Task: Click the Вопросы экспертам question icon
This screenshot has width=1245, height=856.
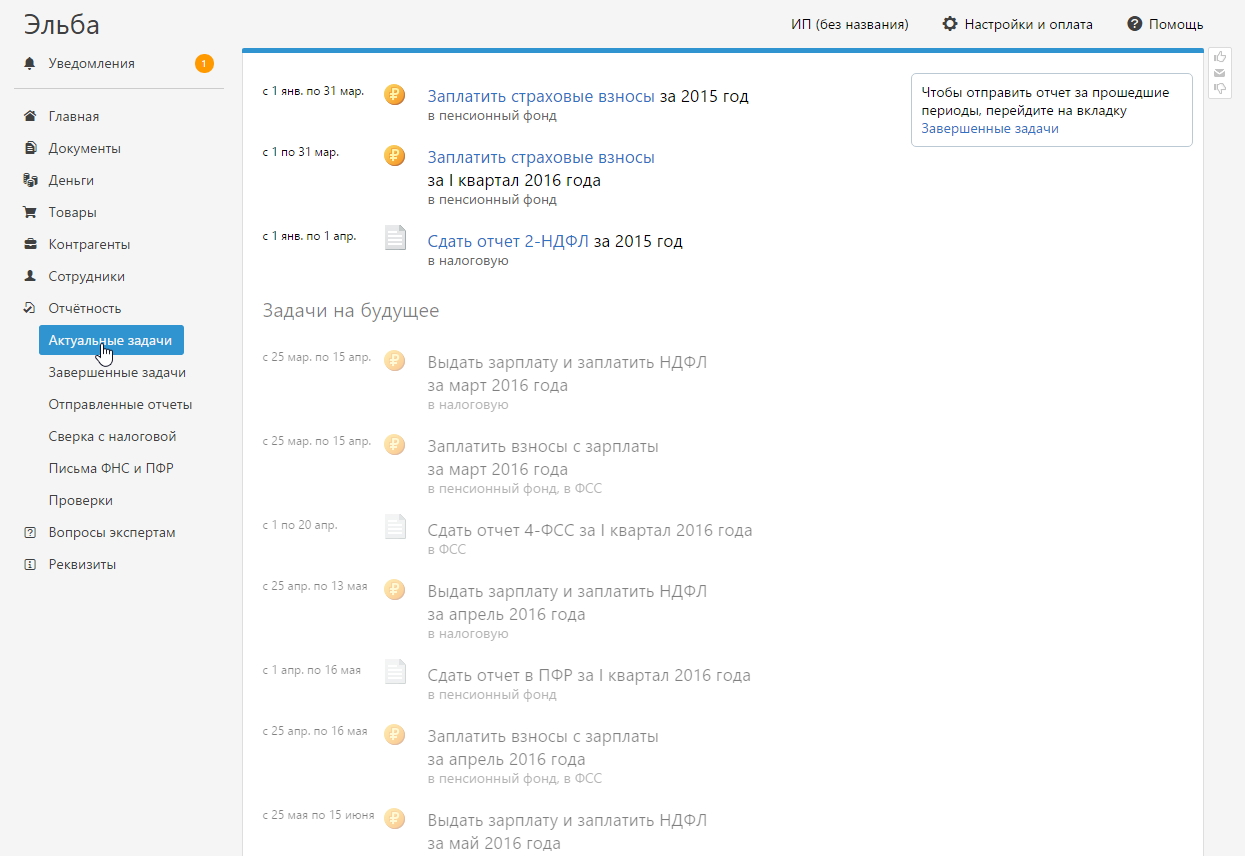Action: pos(29,532)
